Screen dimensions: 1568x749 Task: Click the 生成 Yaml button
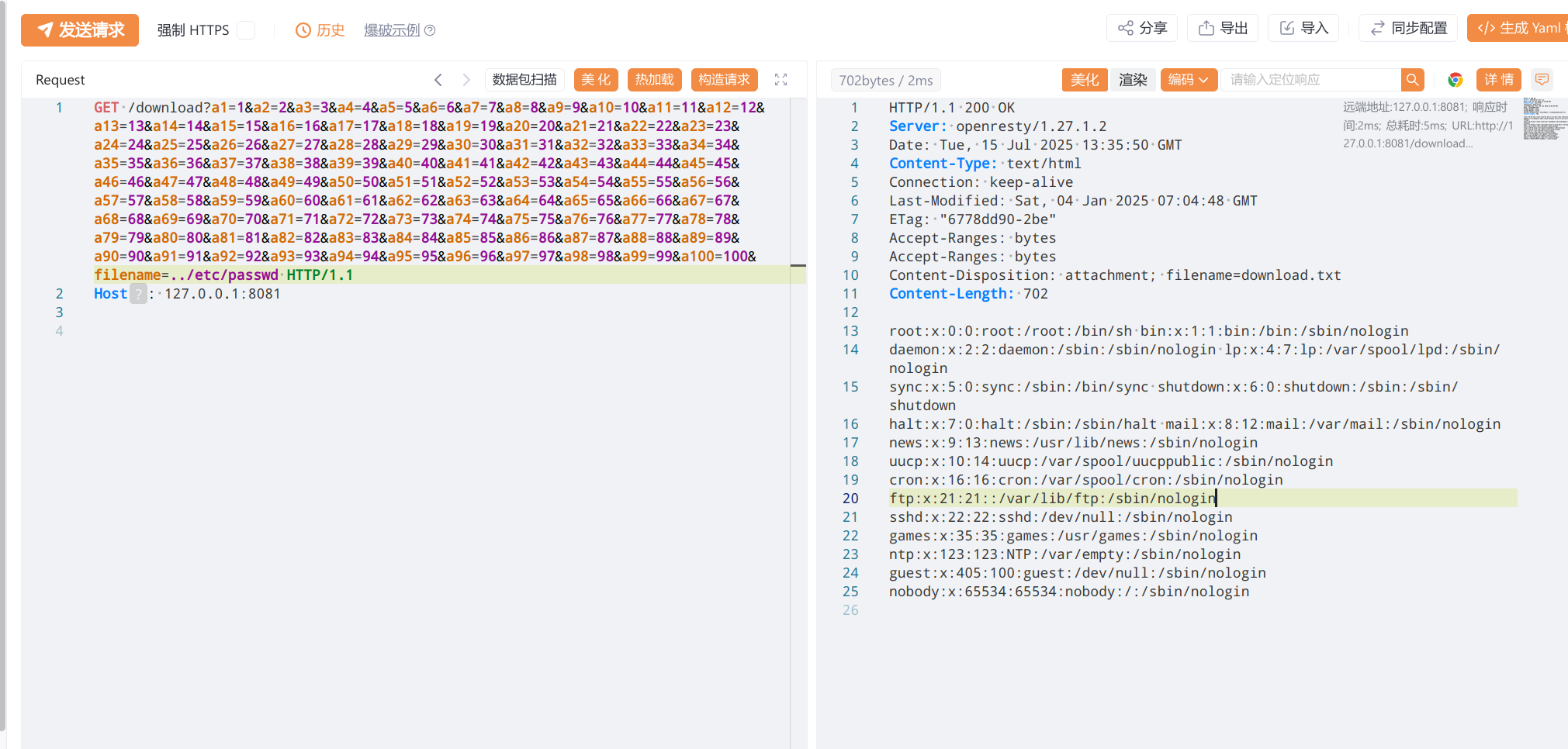(1518, 29)
